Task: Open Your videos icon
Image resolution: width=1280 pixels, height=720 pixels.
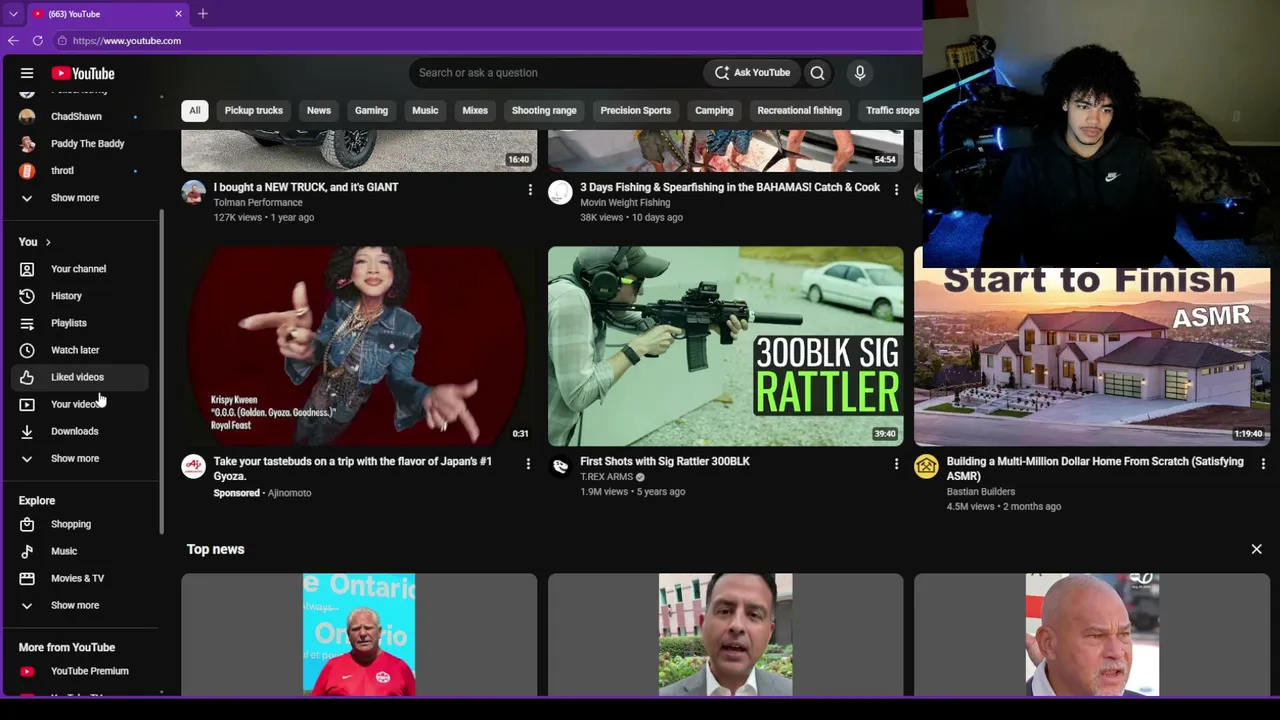Action: coord(27,404)
